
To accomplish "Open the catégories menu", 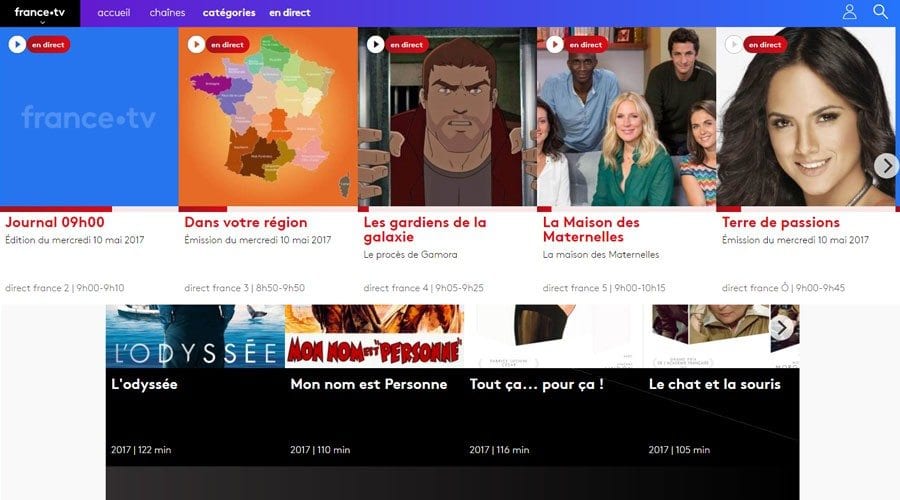I will (229, 12).
